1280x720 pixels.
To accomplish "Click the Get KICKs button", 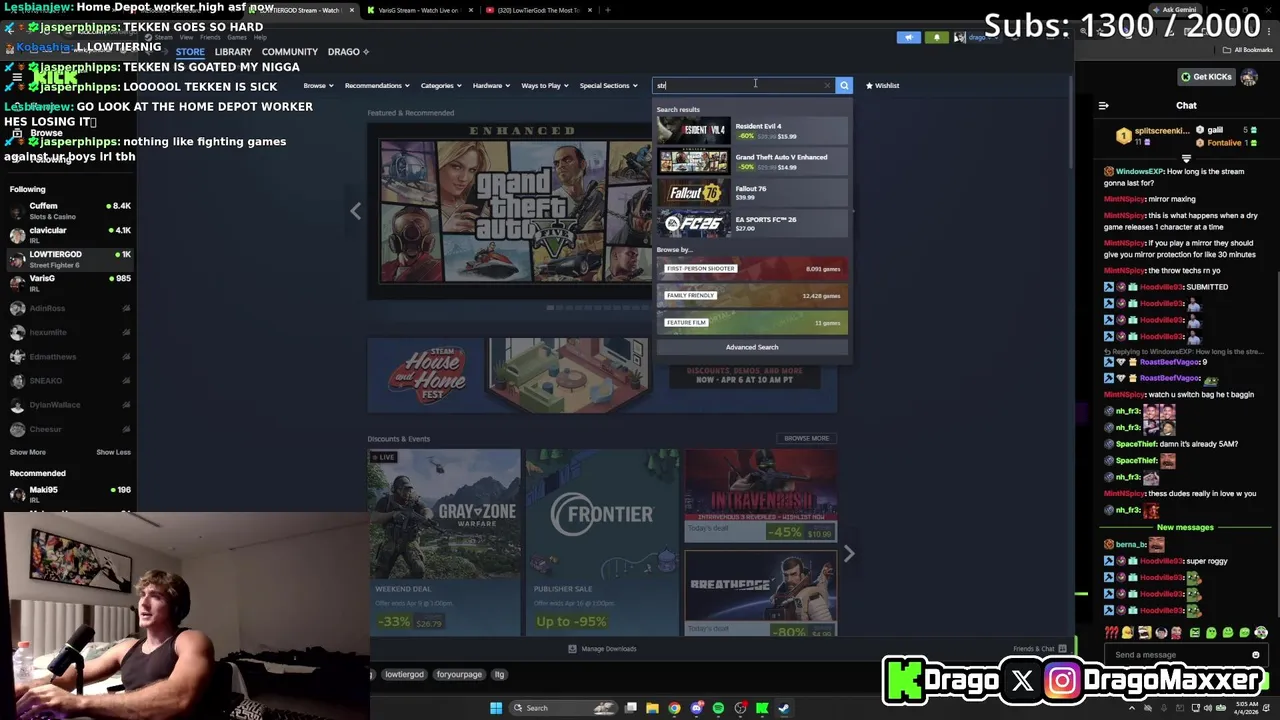I will [1205, 77].
